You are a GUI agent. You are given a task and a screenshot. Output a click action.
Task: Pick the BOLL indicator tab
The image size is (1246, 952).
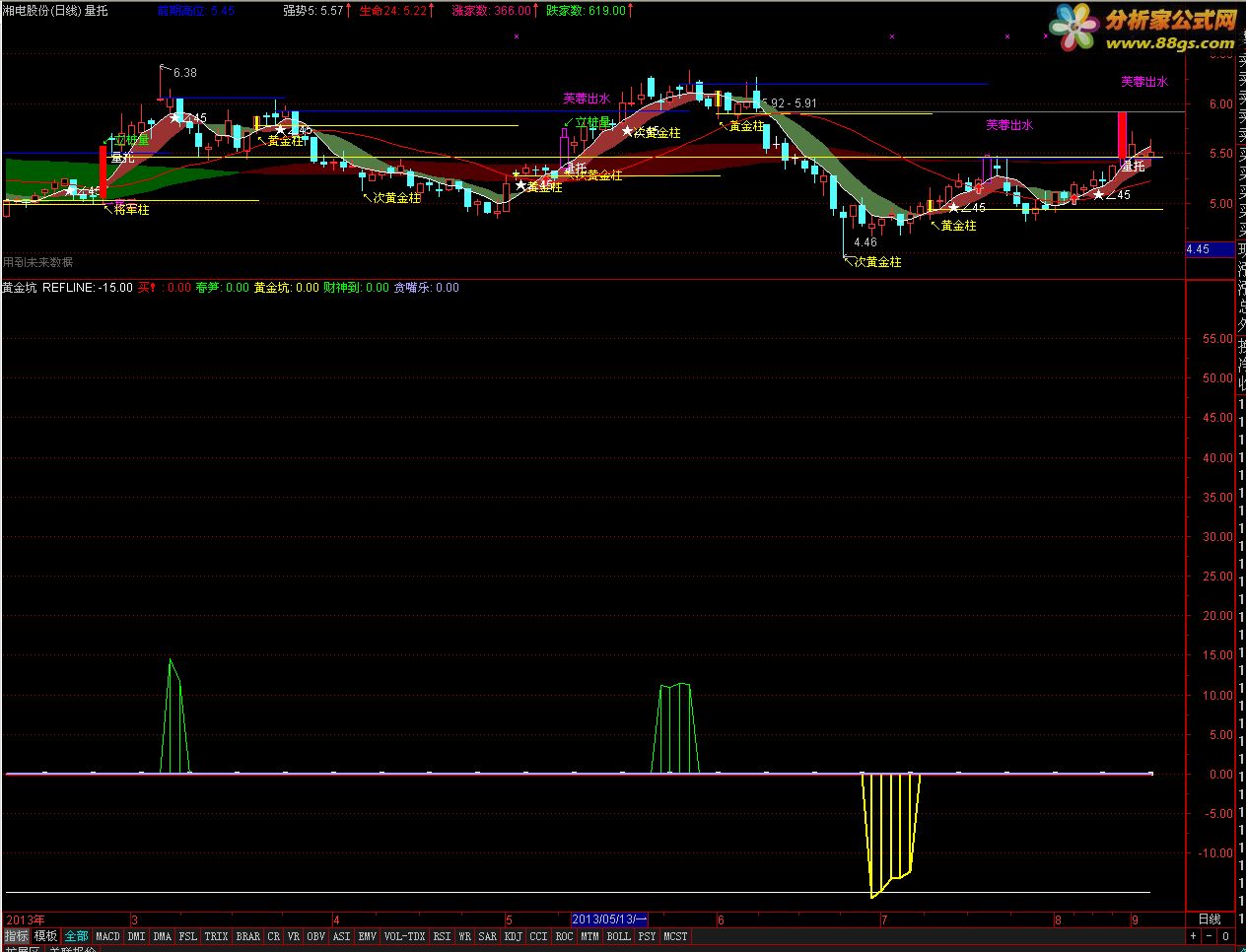point(619,936)
